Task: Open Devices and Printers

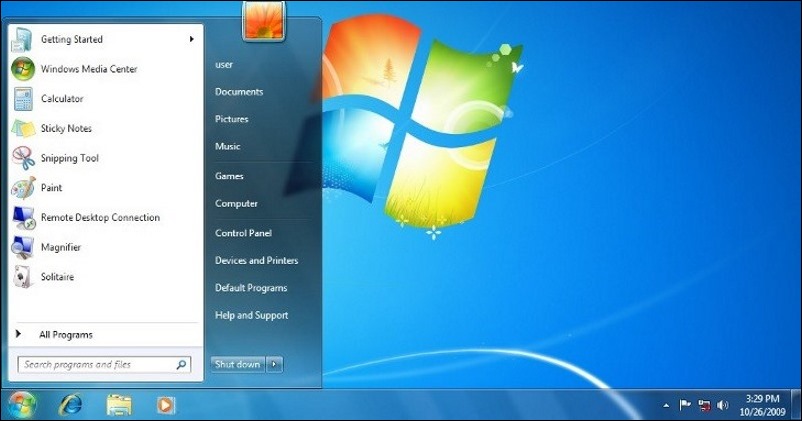Action: point(256,260)
